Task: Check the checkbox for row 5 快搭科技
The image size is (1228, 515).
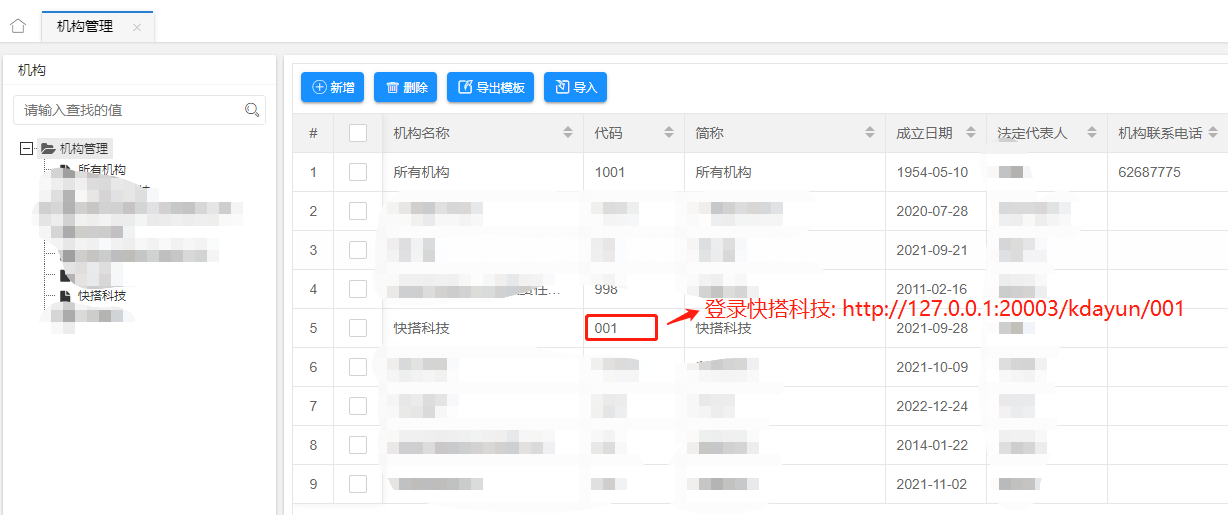Action: [358, 328]
